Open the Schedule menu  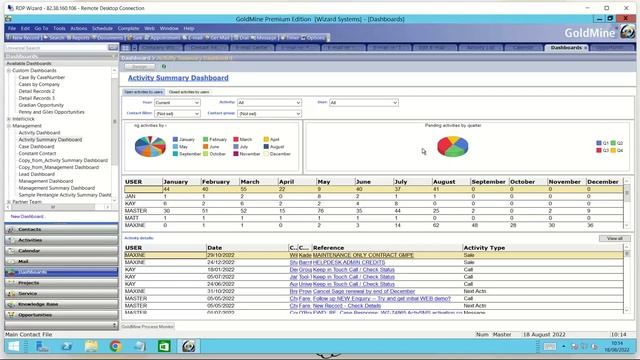(x=102, y=28)
